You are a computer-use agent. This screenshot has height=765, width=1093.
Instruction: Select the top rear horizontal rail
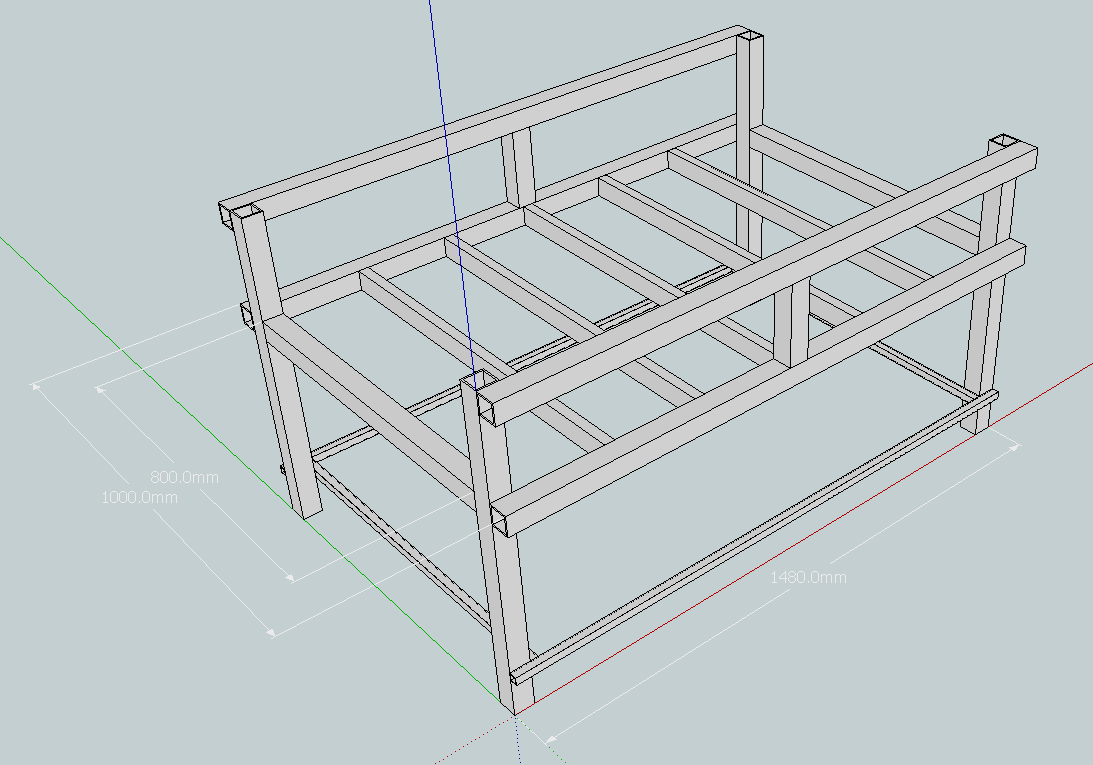480,127
